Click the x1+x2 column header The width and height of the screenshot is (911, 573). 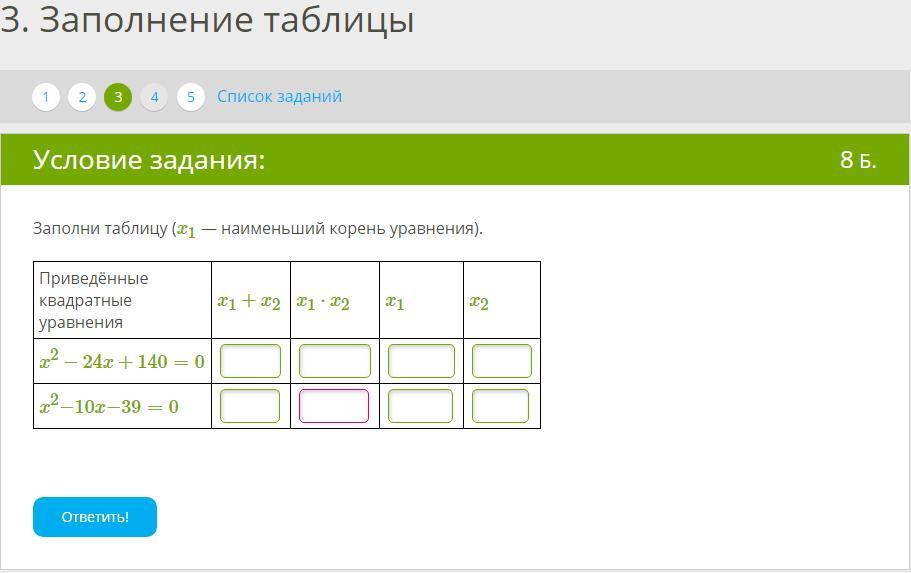click(x=249, y=302)
